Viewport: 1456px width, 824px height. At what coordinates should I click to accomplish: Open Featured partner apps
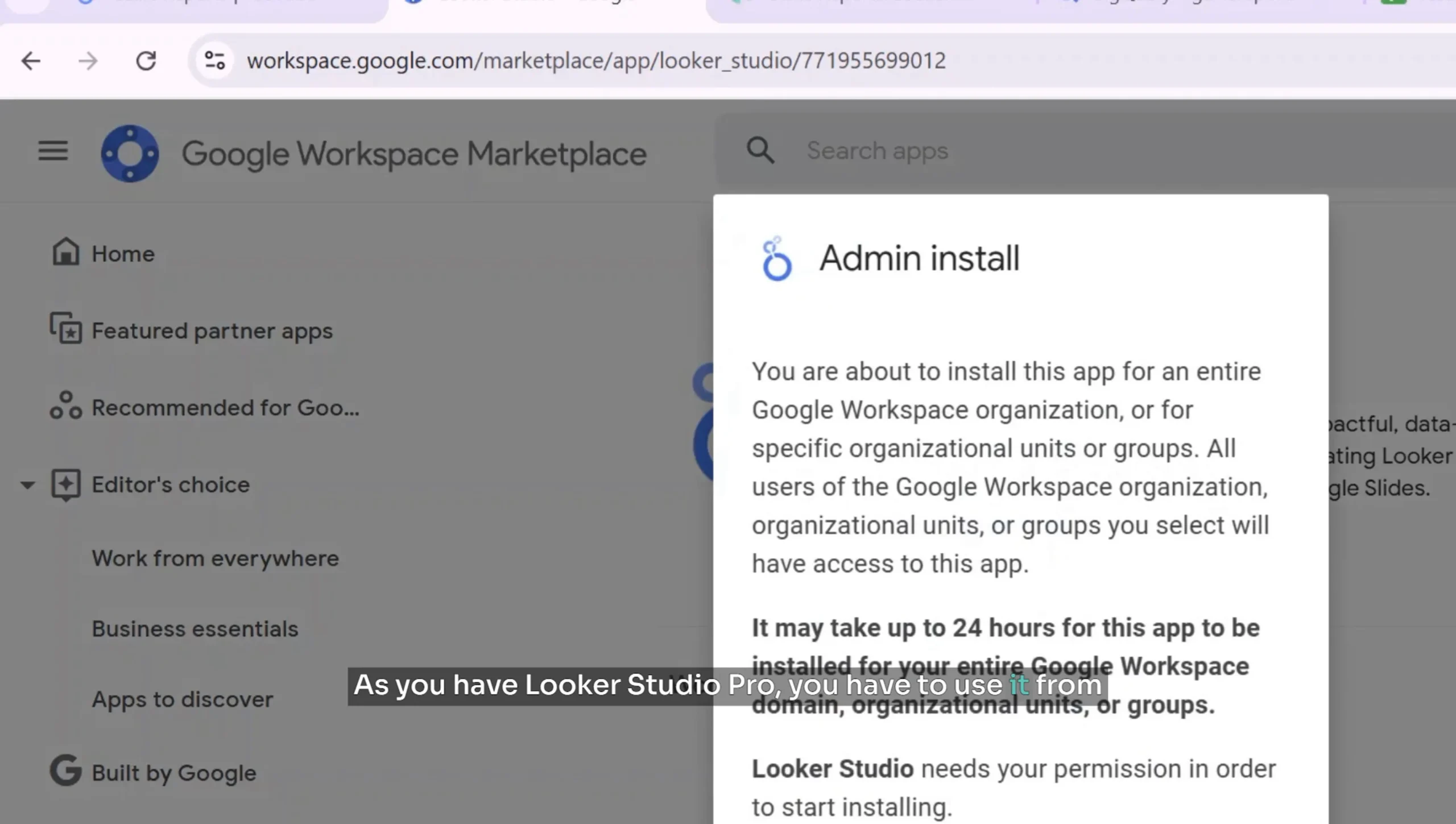(x=212, y=331)
